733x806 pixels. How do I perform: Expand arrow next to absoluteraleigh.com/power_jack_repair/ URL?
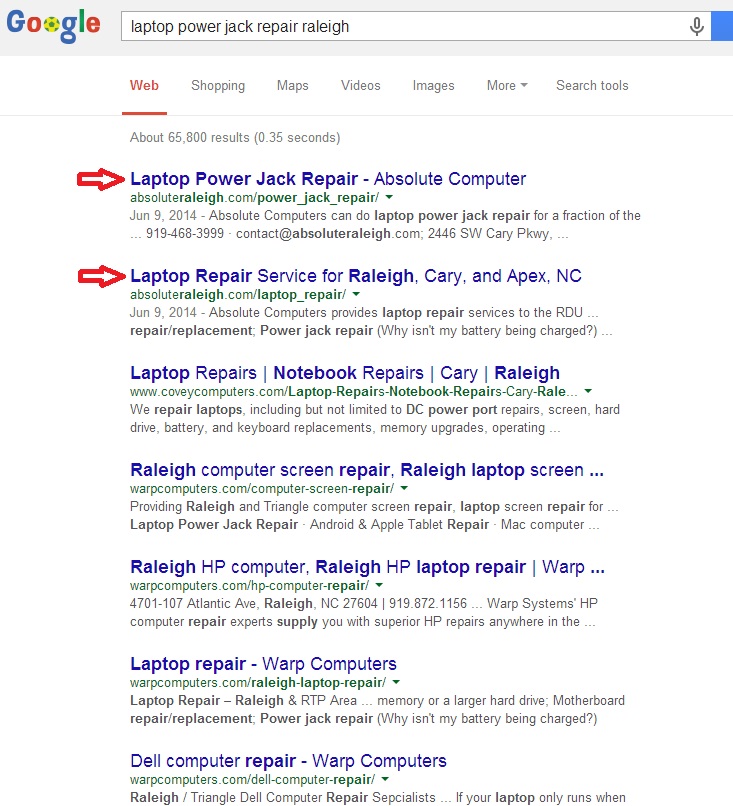tap(389, 197)
